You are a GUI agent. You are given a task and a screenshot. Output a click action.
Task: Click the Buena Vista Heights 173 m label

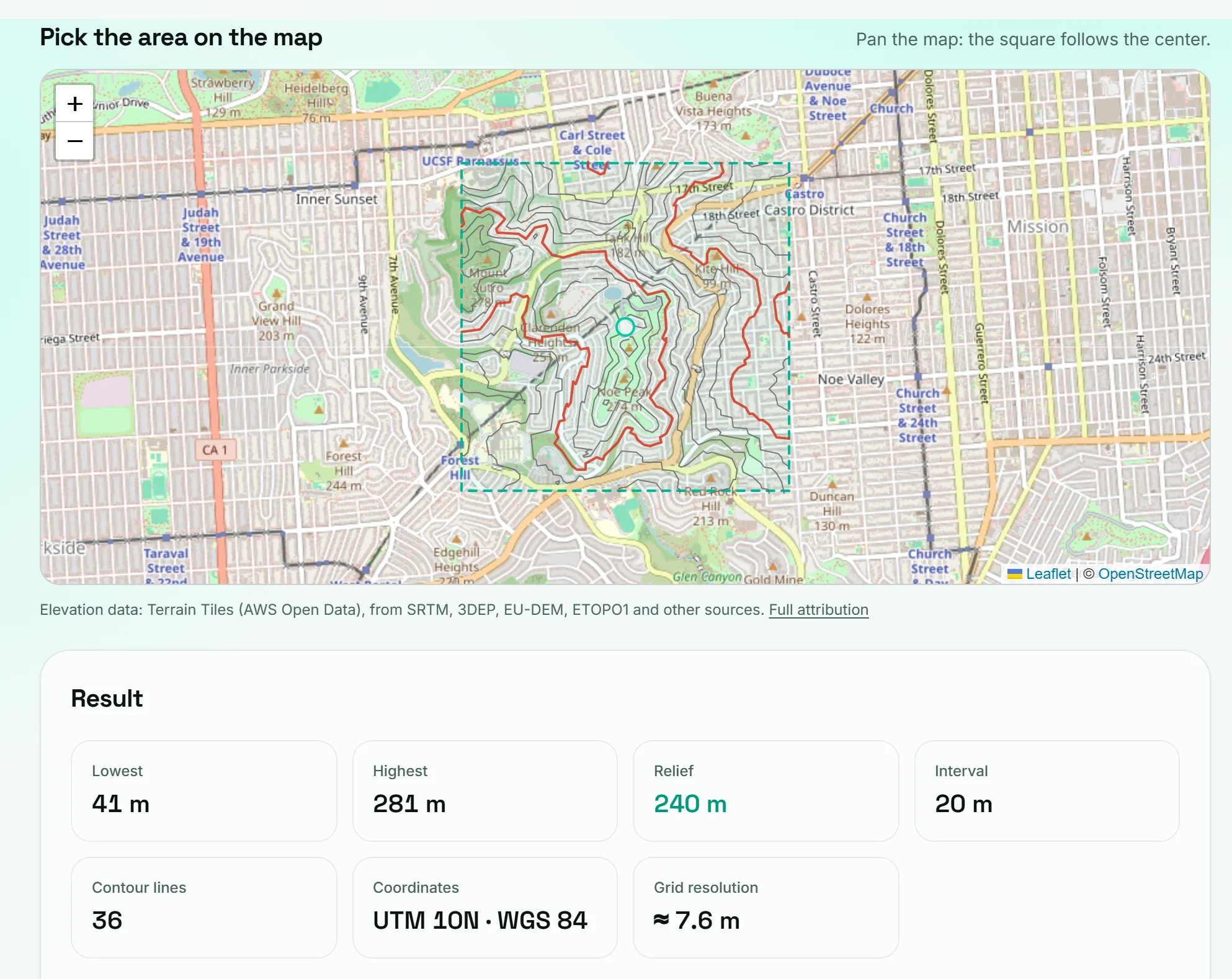pos(713,111)
